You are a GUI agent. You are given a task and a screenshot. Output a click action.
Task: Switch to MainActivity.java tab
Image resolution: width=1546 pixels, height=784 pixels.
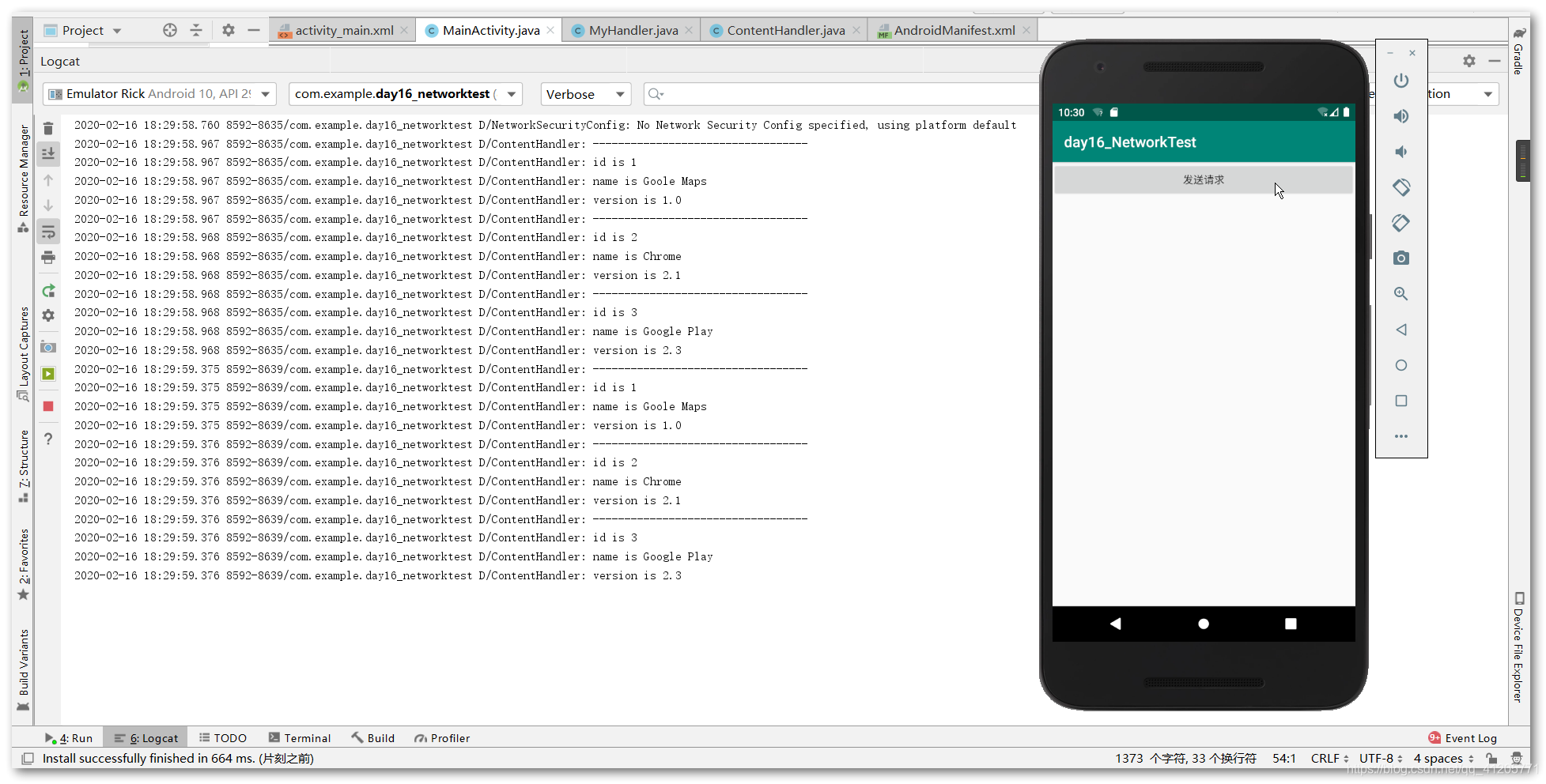click(x=490, y=30)
